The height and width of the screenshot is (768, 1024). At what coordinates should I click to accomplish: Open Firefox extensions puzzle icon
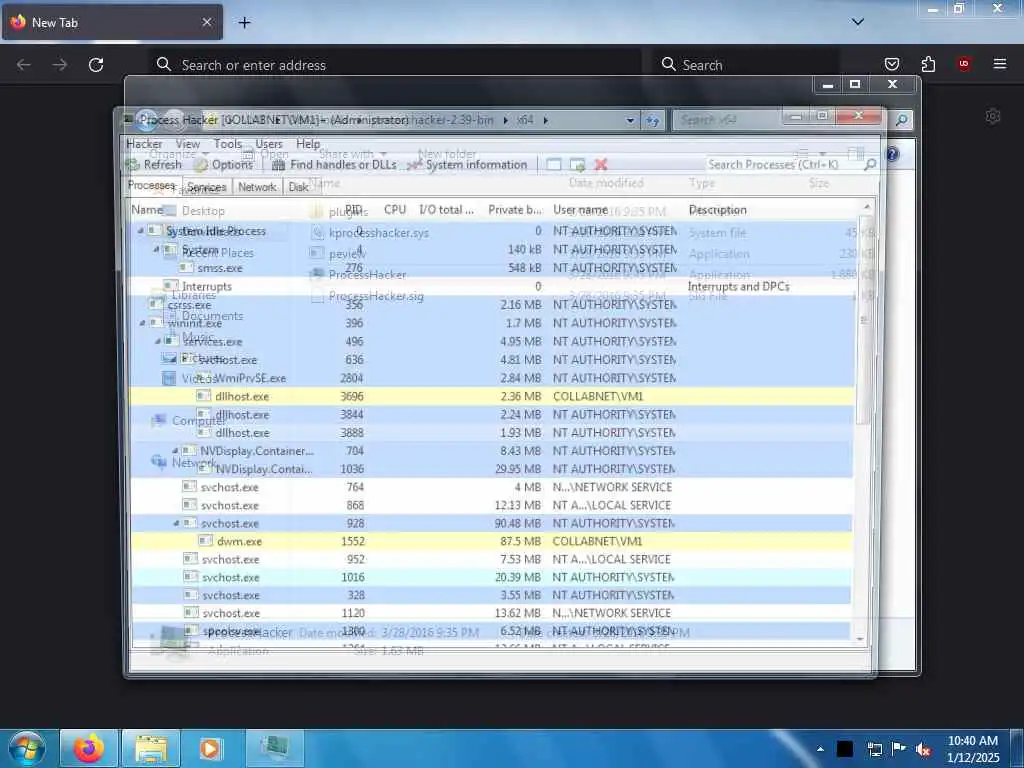[928, 64]
